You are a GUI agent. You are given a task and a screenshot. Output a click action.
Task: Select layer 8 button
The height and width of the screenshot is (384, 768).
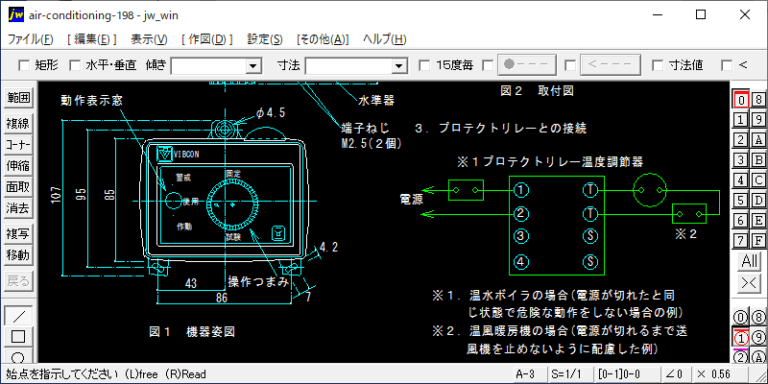coord(759,100)
